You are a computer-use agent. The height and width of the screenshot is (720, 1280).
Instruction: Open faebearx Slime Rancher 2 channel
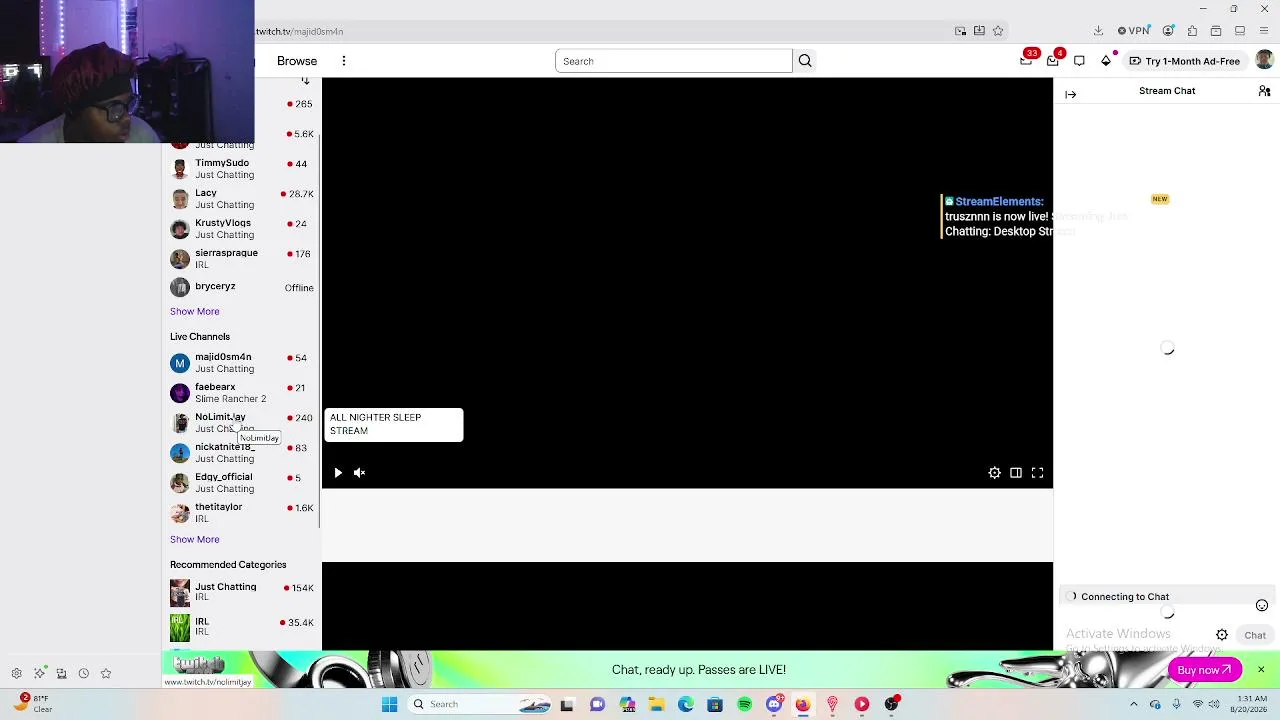pos(241,392)
